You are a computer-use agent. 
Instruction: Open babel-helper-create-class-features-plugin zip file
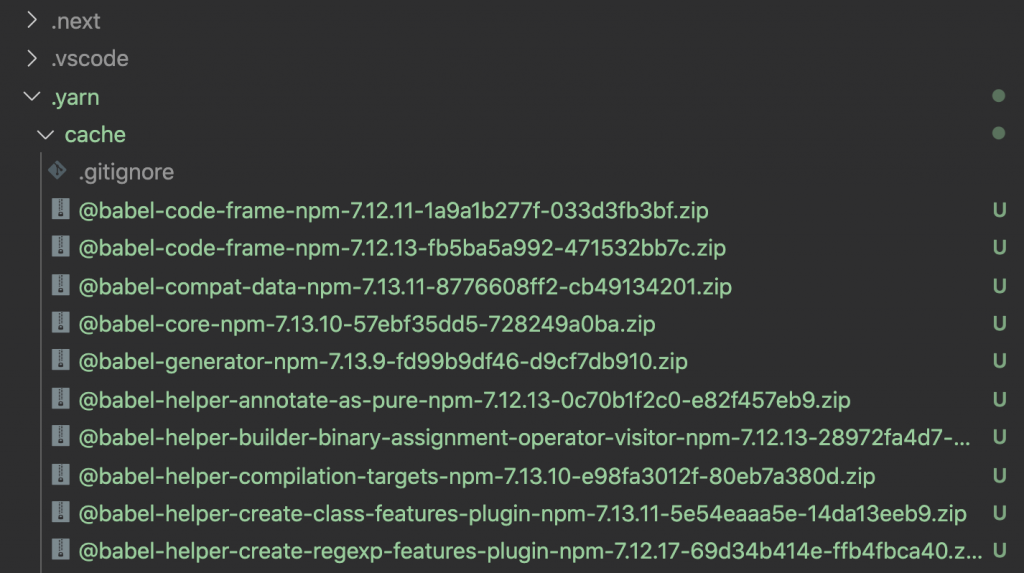(x=522, y=514)
